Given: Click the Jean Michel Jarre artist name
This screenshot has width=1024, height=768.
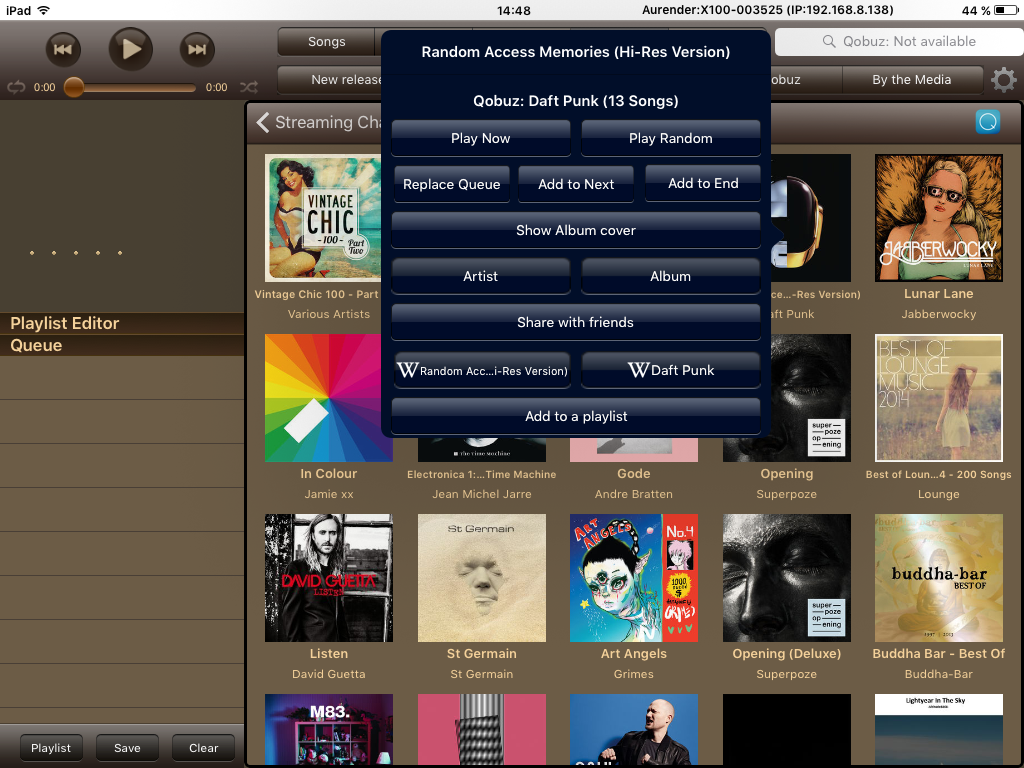Looking at the screenshot, I should (481, 494).
